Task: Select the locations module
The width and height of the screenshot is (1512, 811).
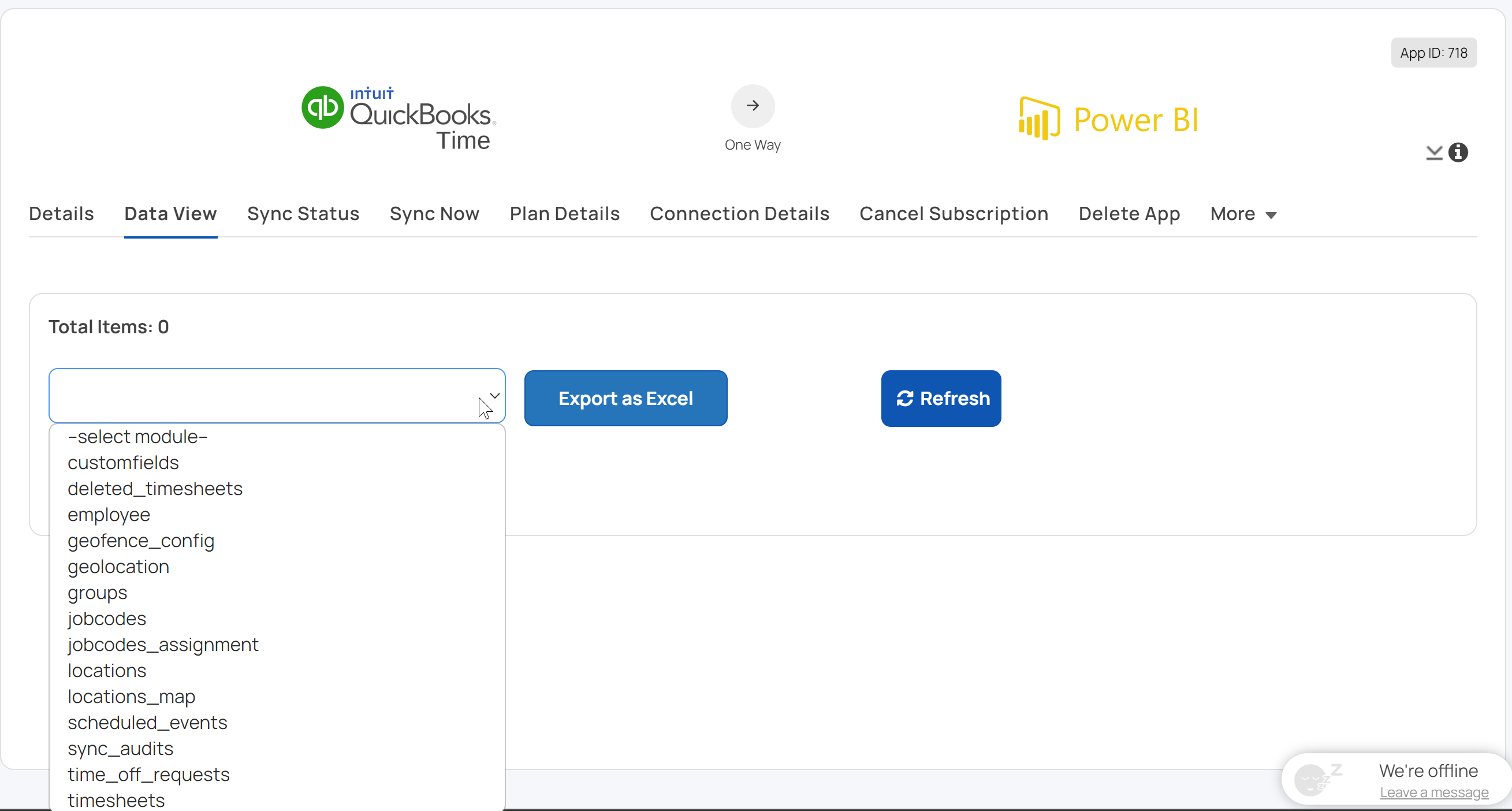Action: [277, 671]
